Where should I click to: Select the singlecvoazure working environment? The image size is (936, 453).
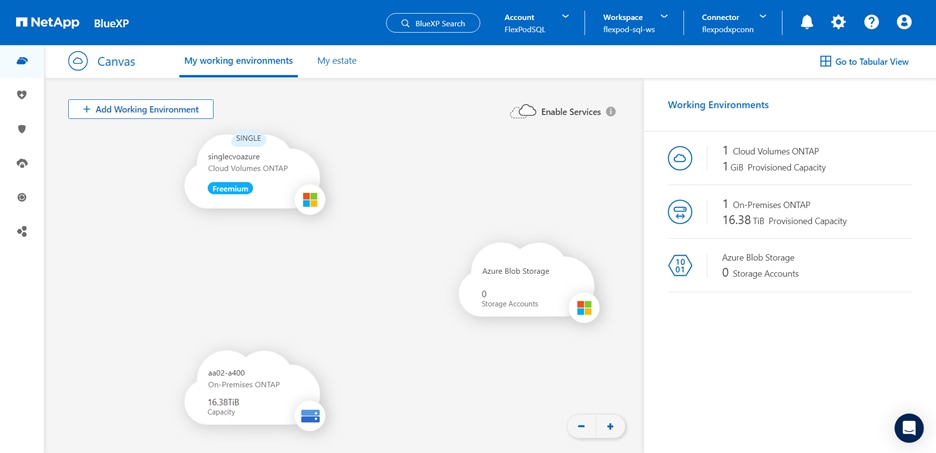[x=252, y=172]
